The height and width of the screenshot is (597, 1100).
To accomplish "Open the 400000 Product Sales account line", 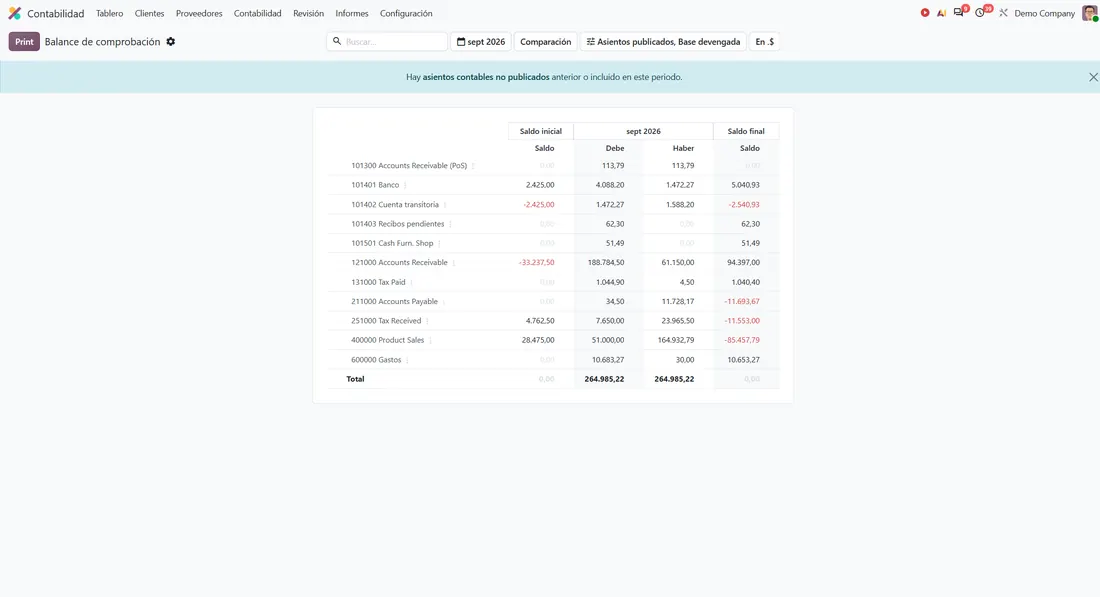I will tap(387, 340).
